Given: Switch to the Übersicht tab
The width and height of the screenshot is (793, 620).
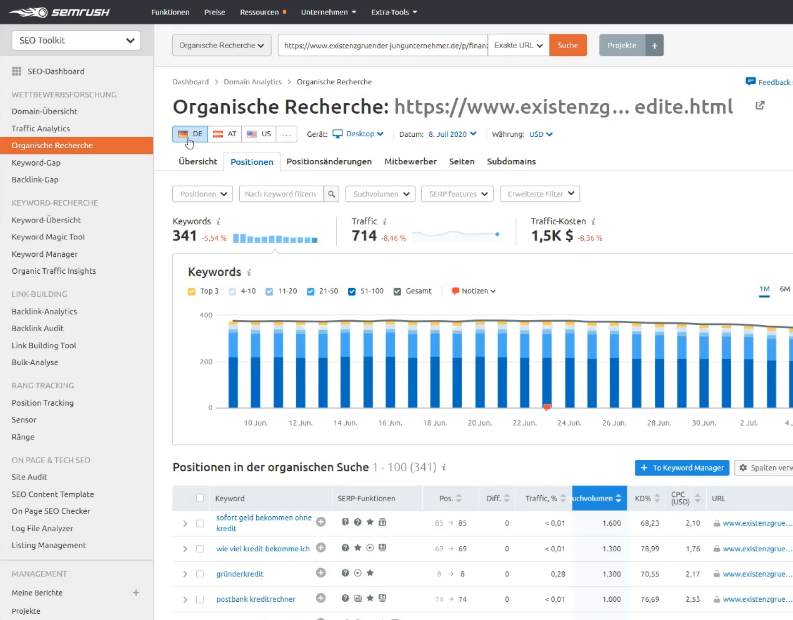Looking at the screenshot, I should [198, 161].
